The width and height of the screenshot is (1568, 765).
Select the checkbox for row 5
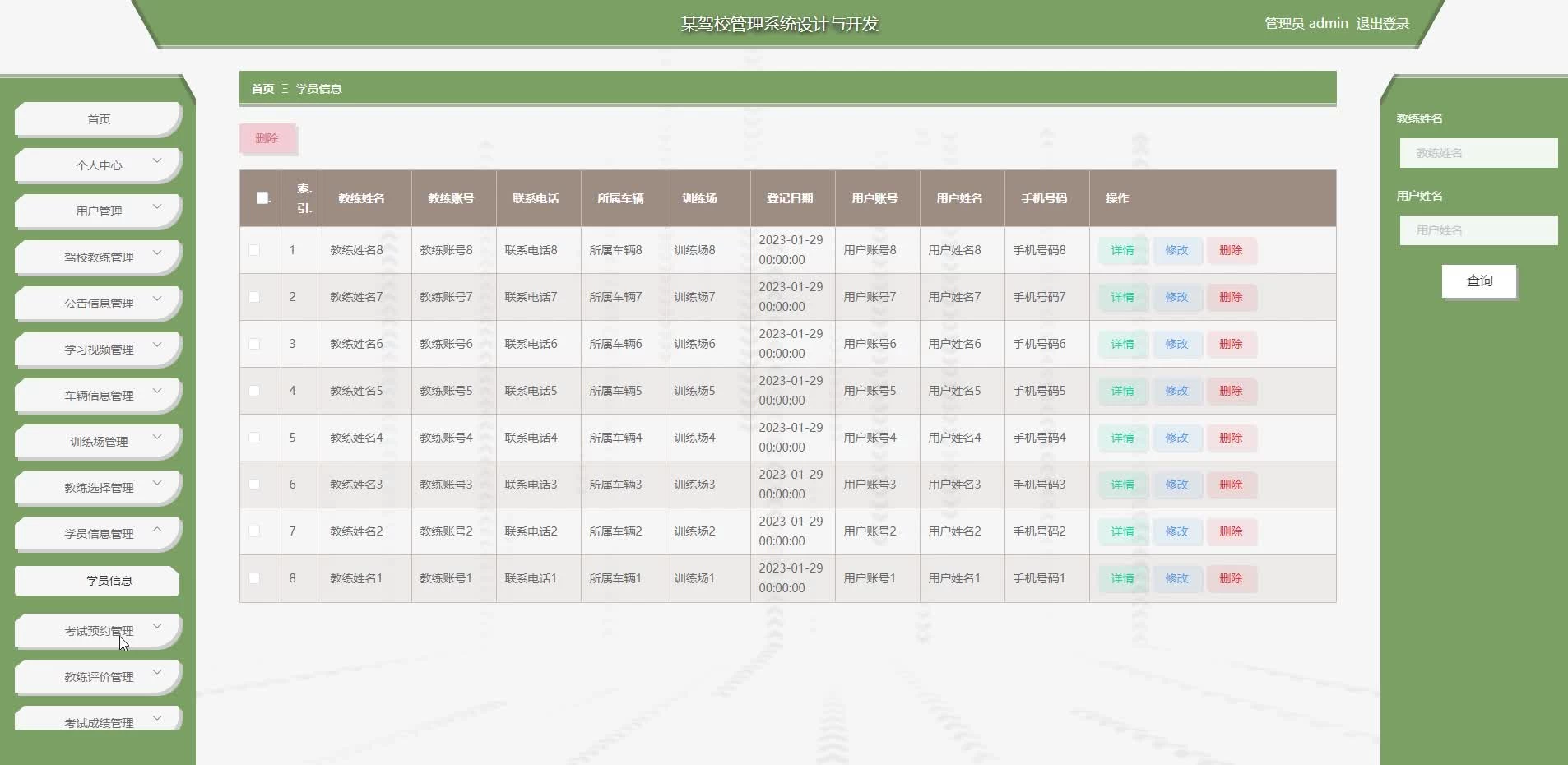[x=254, y=438]
